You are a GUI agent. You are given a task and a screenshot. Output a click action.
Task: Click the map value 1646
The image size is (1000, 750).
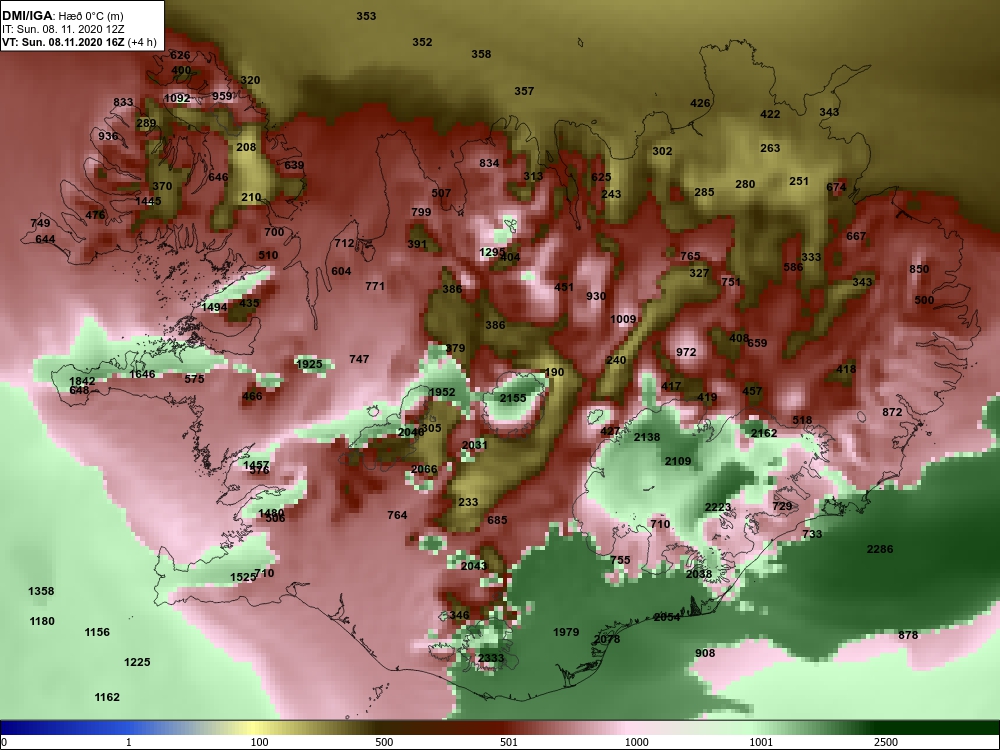(142, 374)
